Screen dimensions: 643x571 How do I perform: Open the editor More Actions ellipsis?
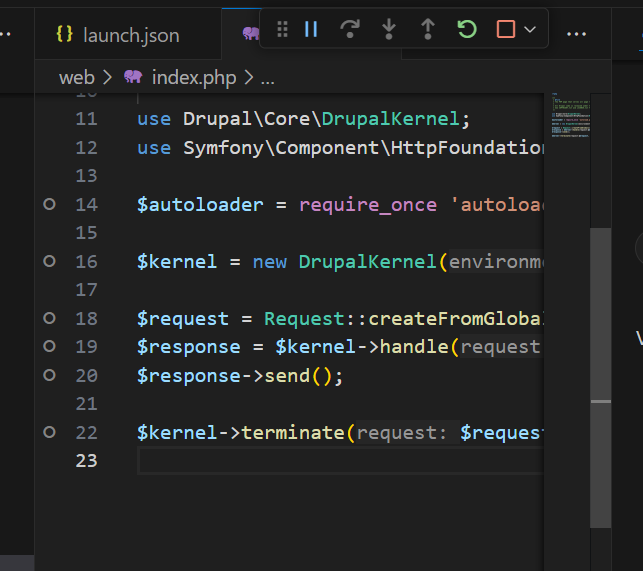tap(576, 34)
